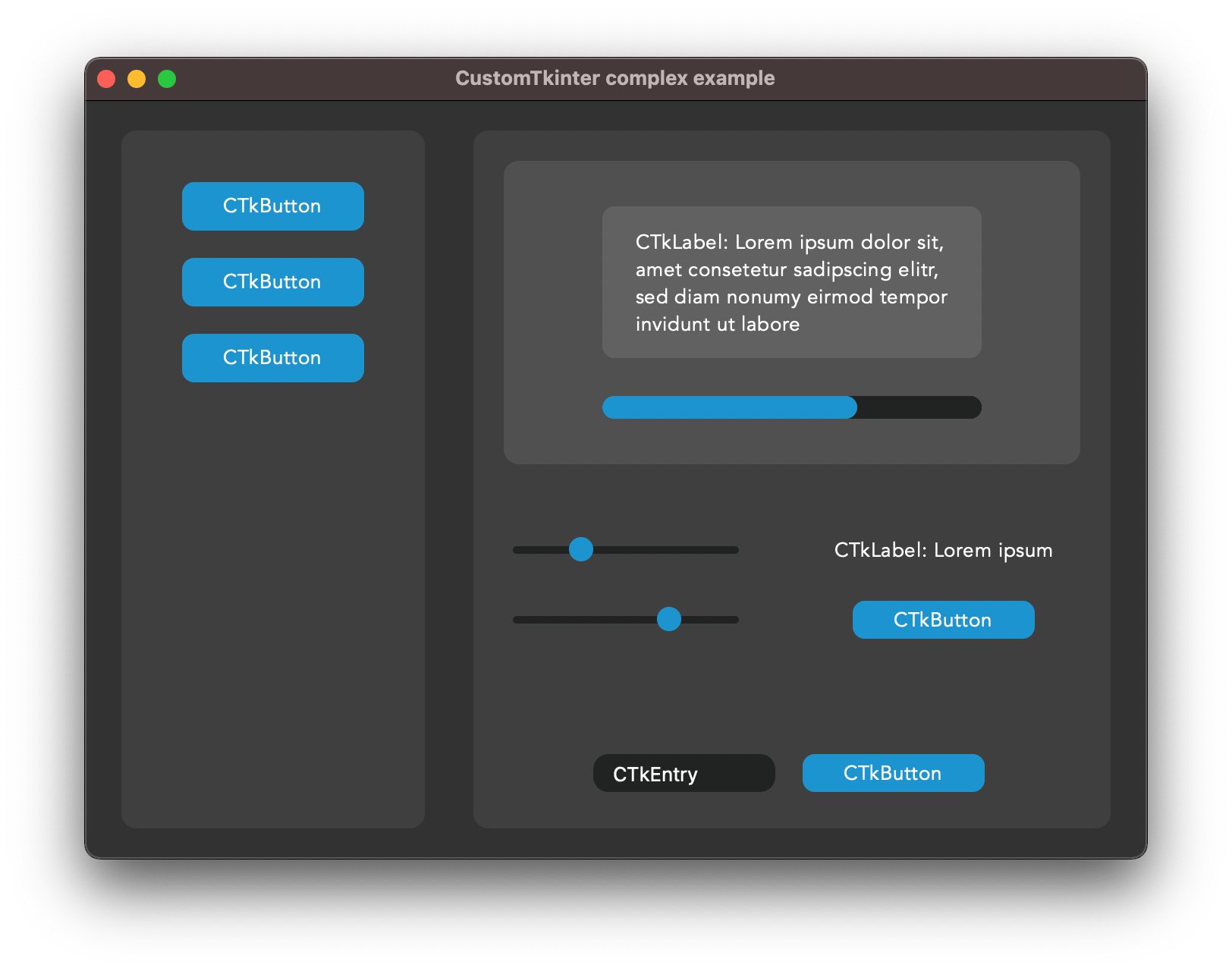Image resolution: width=1232 pixels, height=971 pixels.
Task: Click the upper slider's round handle
Action: point(581,549)
